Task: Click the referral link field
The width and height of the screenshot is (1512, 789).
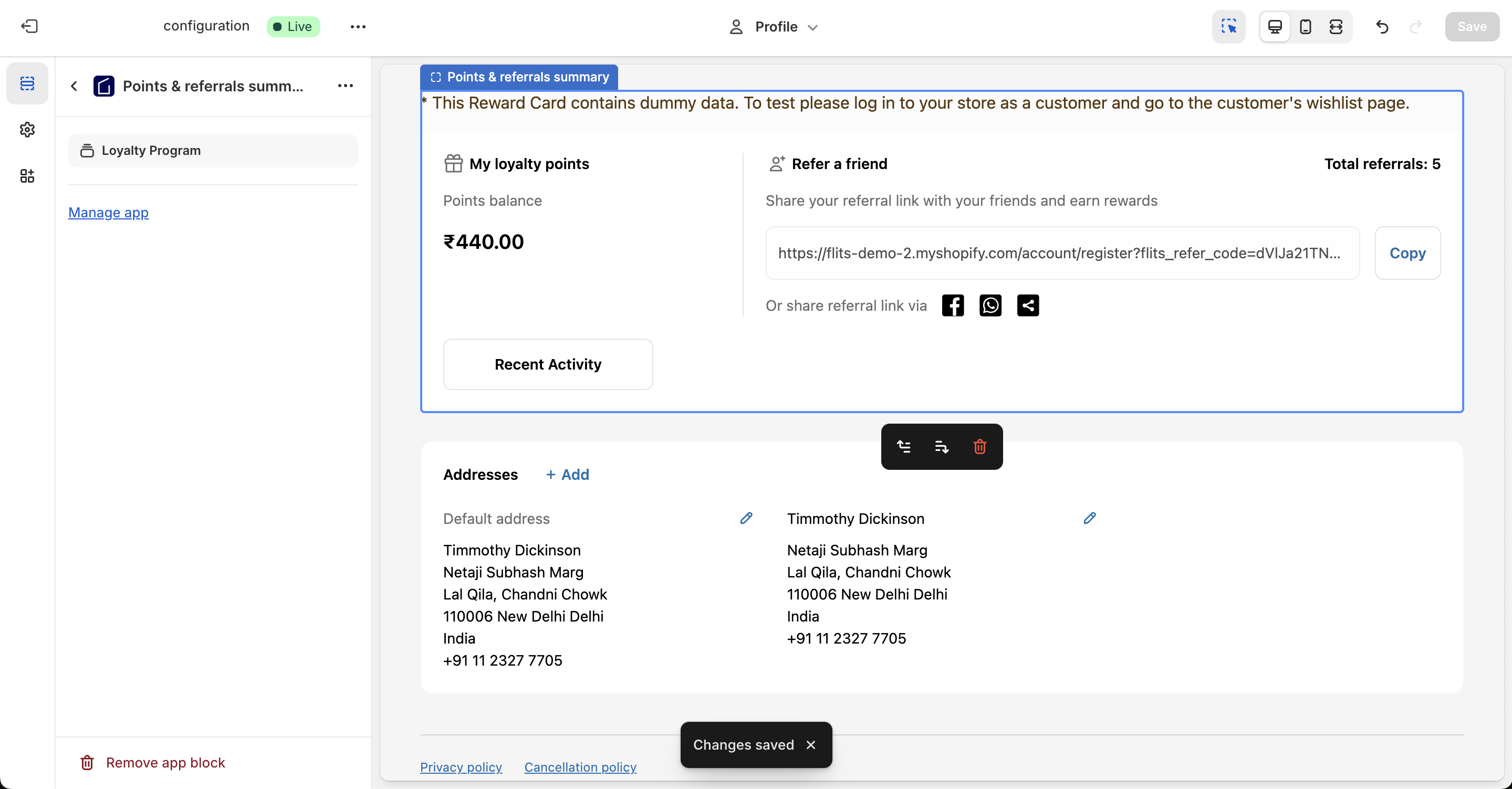Action: [1062, 253]
